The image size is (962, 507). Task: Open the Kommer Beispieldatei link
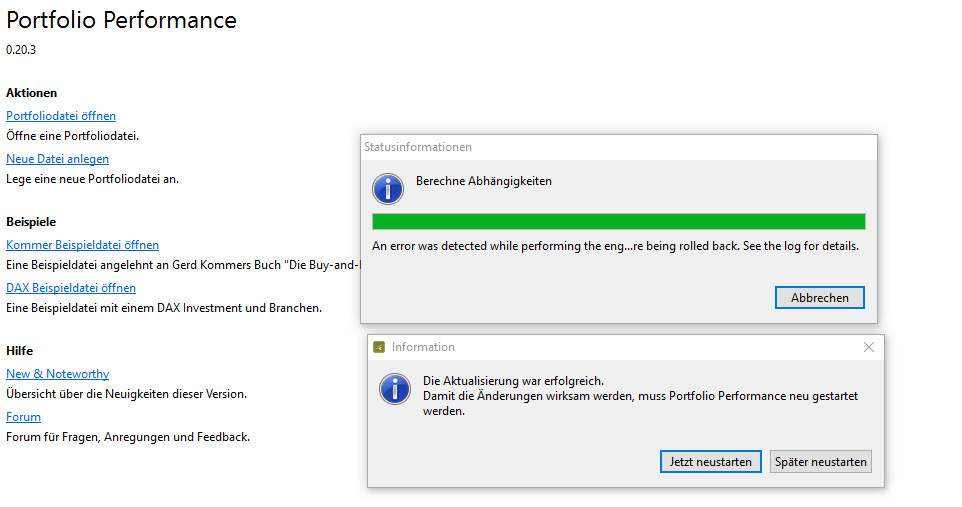coord(82,244)
